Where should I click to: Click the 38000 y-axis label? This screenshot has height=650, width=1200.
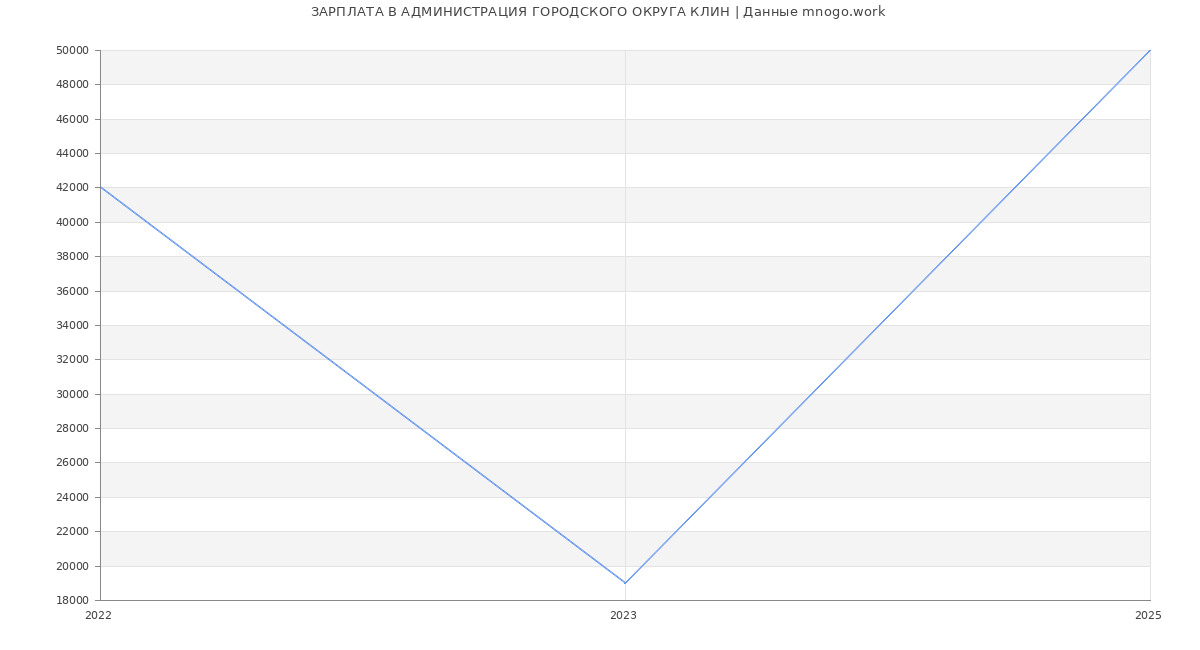point(73,256)
